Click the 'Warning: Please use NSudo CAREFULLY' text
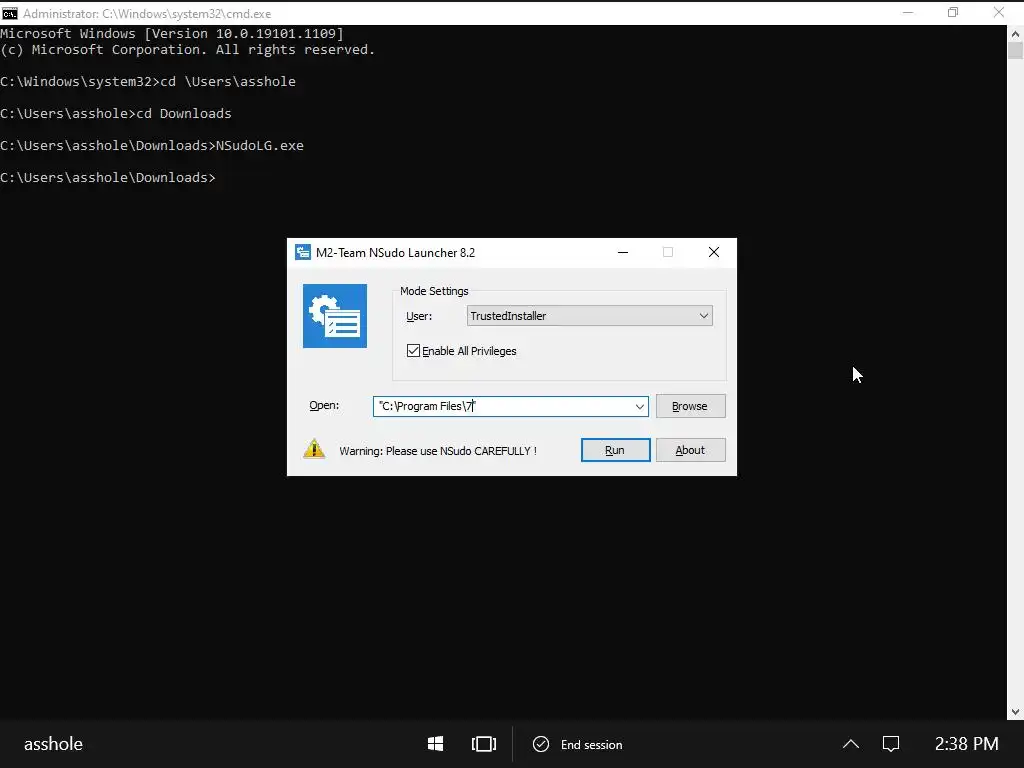The width and height of the screenshot is (1024, 768). 438,451
